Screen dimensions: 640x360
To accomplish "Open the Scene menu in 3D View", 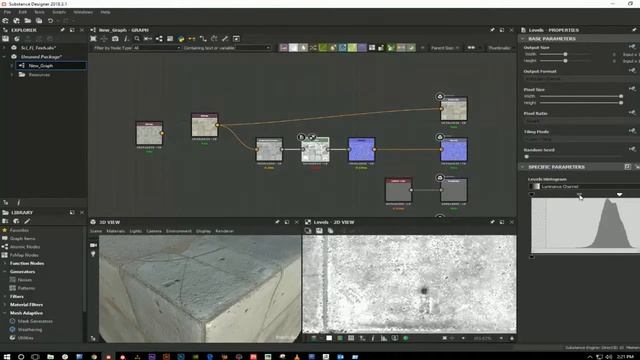I will pyautogui.click(x=96, y=231).
